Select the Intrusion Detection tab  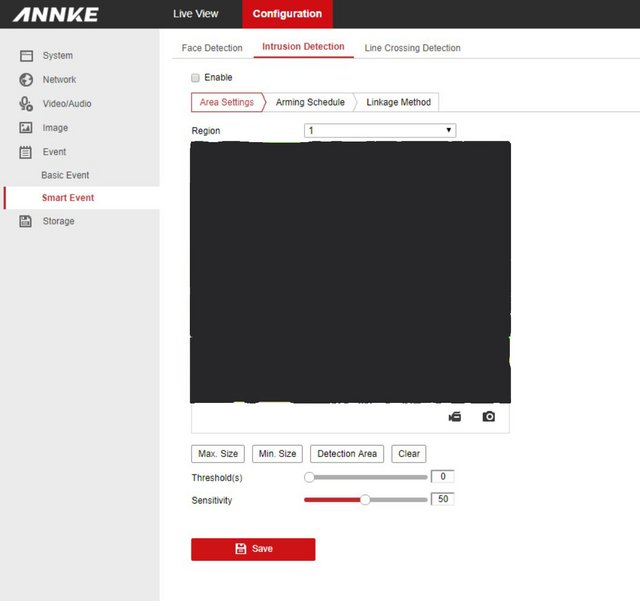pos(303,47)
